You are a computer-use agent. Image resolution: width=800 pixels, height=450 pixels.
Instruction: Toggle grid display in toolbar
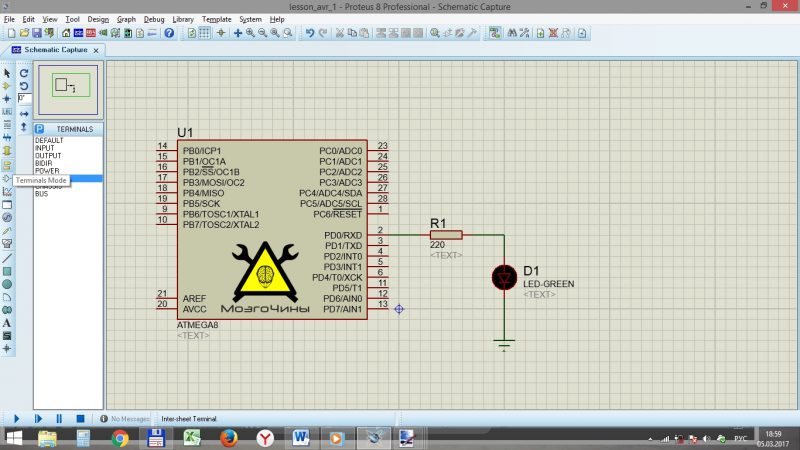[x=204, y=33]
